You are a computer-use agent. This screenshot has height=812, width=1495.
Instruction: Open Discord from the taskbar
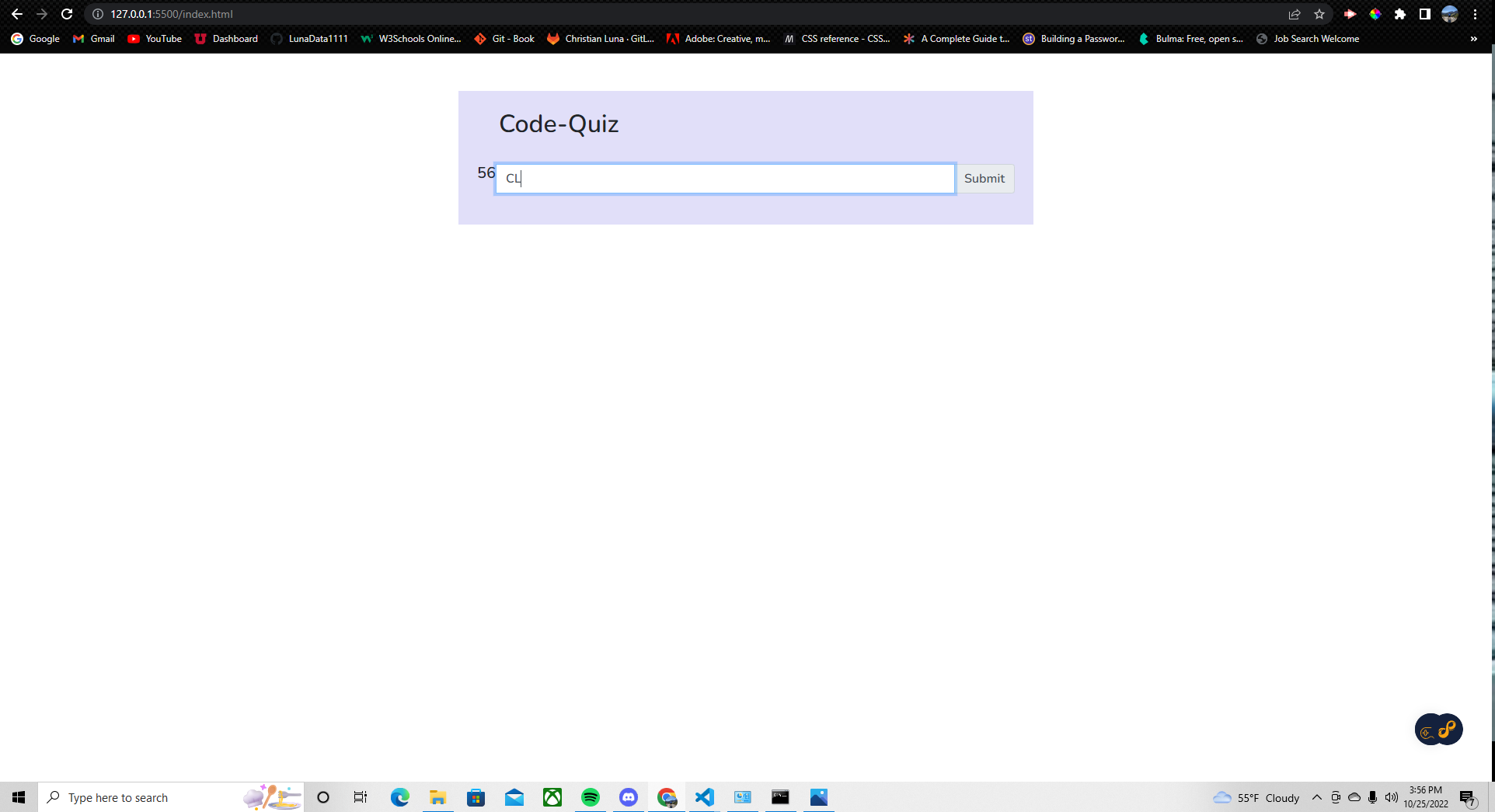coord(628,796)
